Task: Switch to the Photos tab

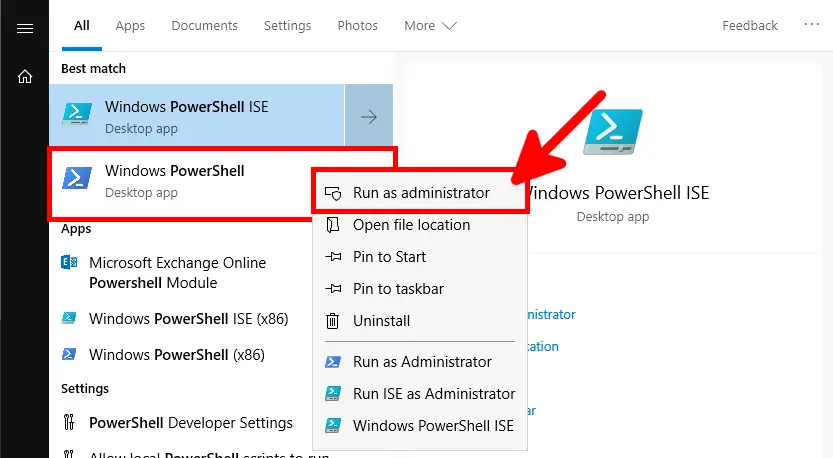Action: coord(358,26)
